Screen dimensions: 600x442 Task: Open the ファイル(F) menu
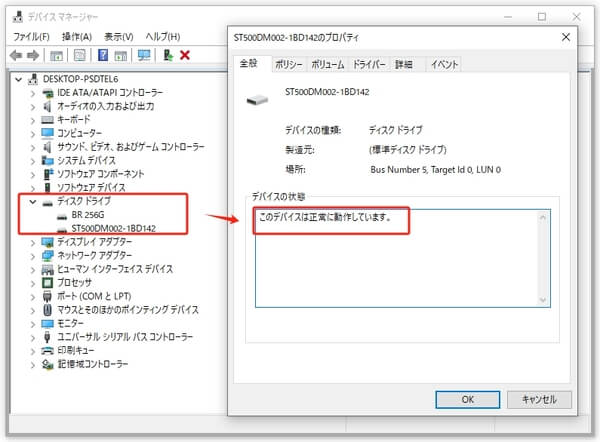(x=31, y=36)
